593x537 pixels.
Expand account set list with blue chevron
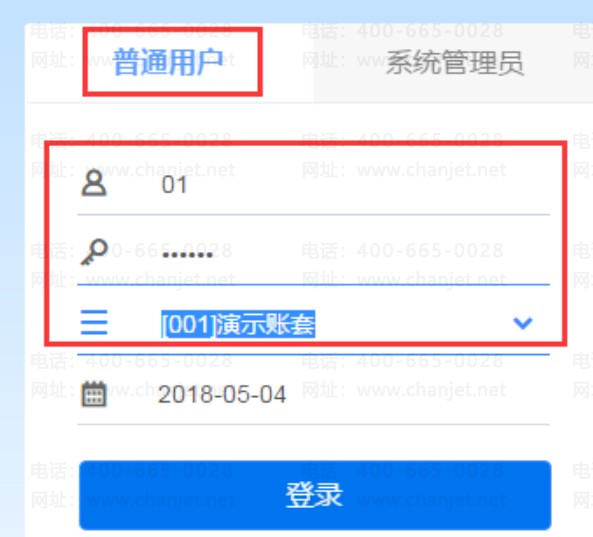click(523, 323)
